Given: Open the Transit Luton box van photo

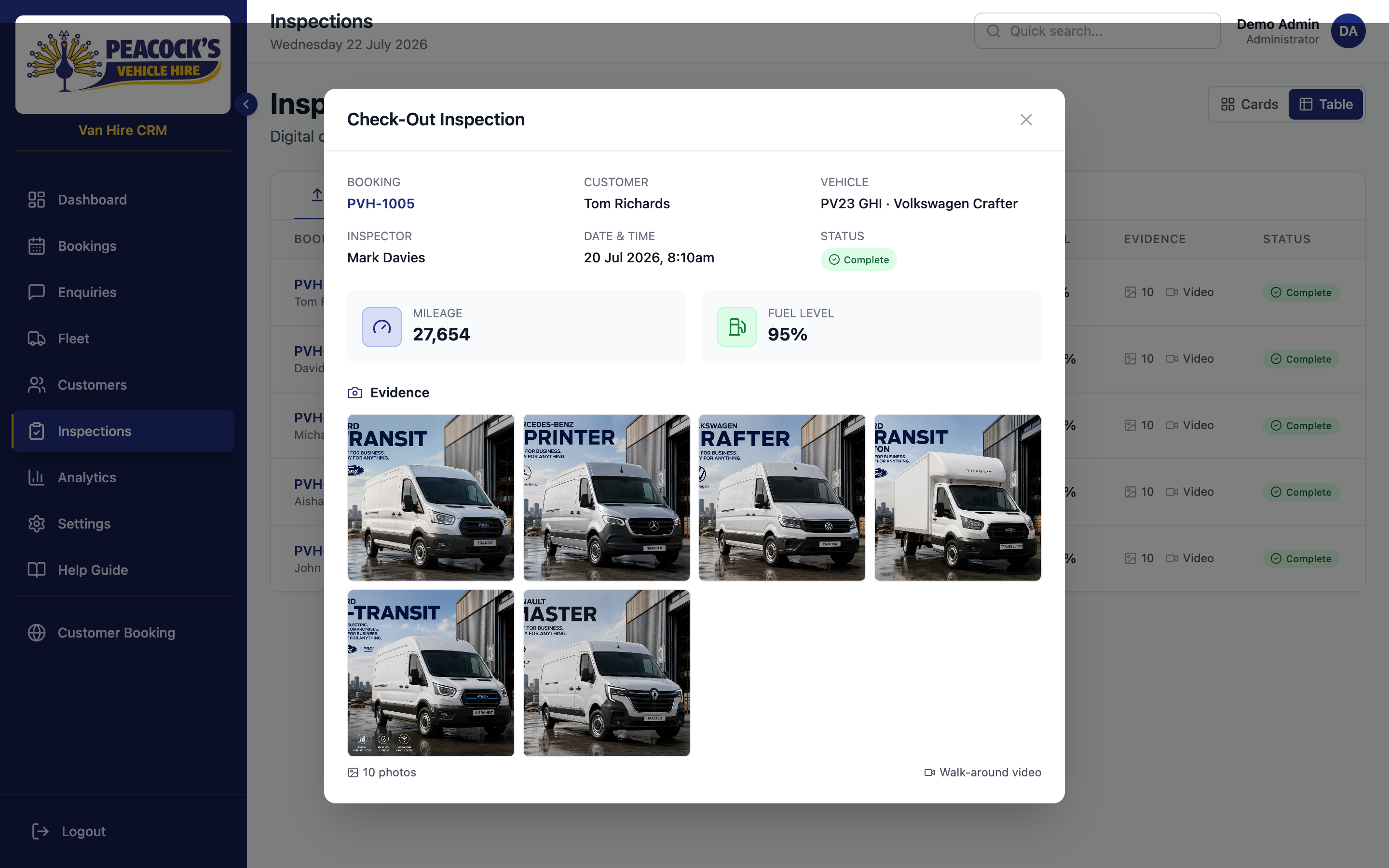Looking at the screenshot, I should click(x=957, y=497).
